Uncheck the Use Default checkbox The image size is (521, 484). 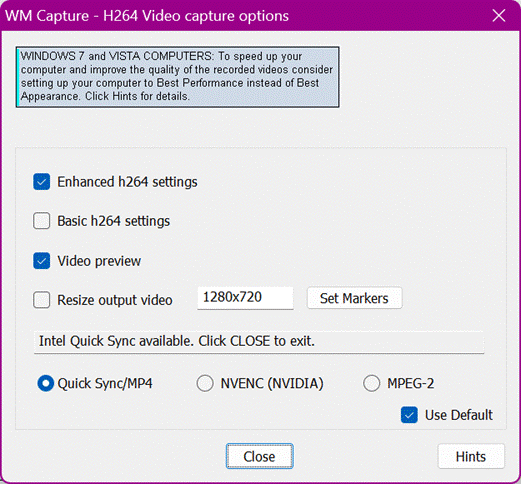coord(409,415)
